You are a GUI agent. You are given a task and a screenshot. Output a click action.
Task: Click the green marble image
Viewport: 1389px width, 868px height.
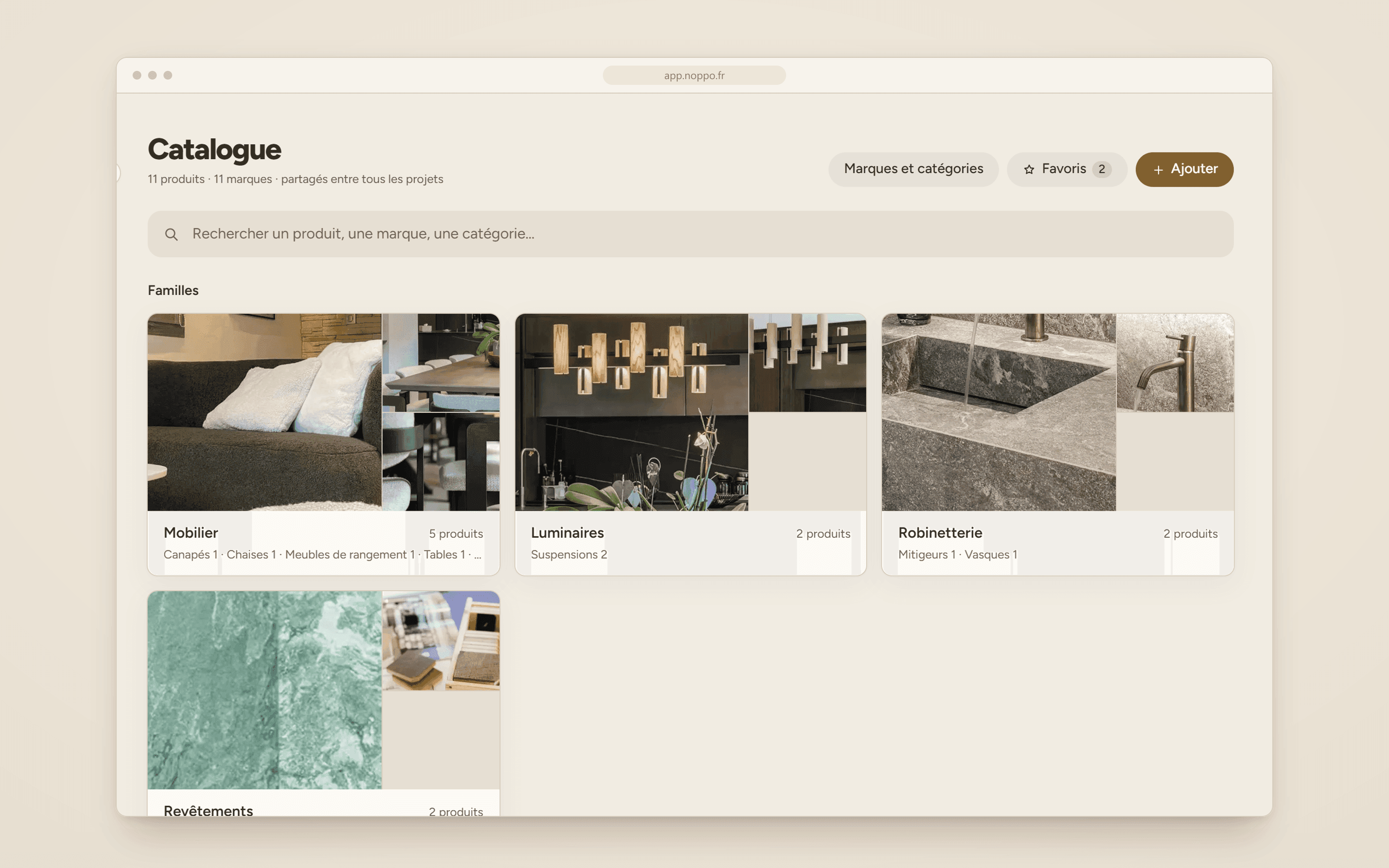click(x=265, y=690)
